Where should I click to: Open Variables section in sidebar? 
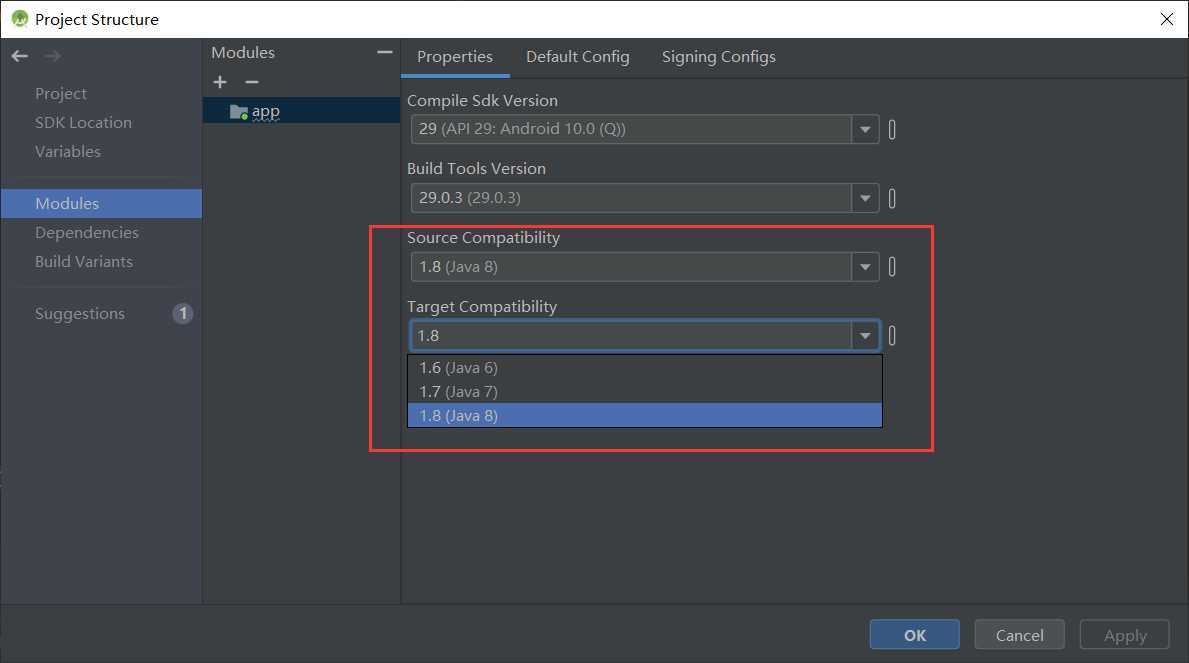tap(67, 151)
